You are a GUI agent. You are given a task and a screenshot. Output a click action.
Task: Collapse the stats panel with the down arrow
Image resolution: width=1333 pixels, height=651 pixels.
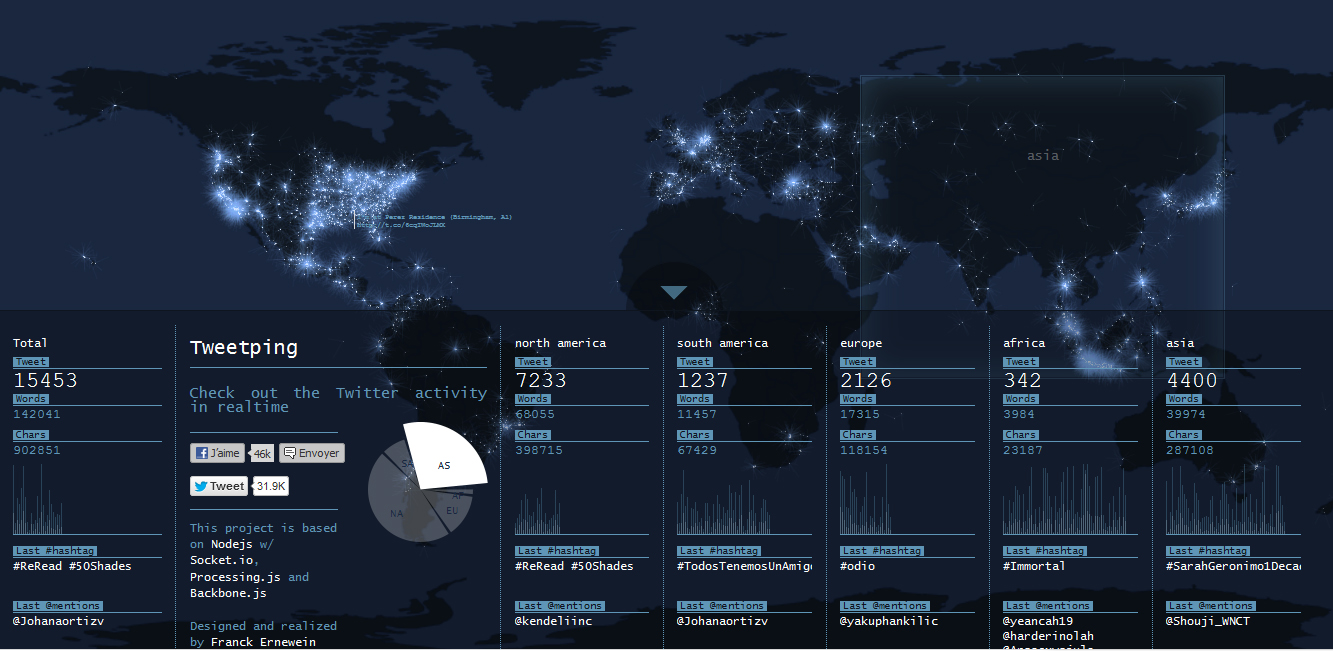(674, 292)
